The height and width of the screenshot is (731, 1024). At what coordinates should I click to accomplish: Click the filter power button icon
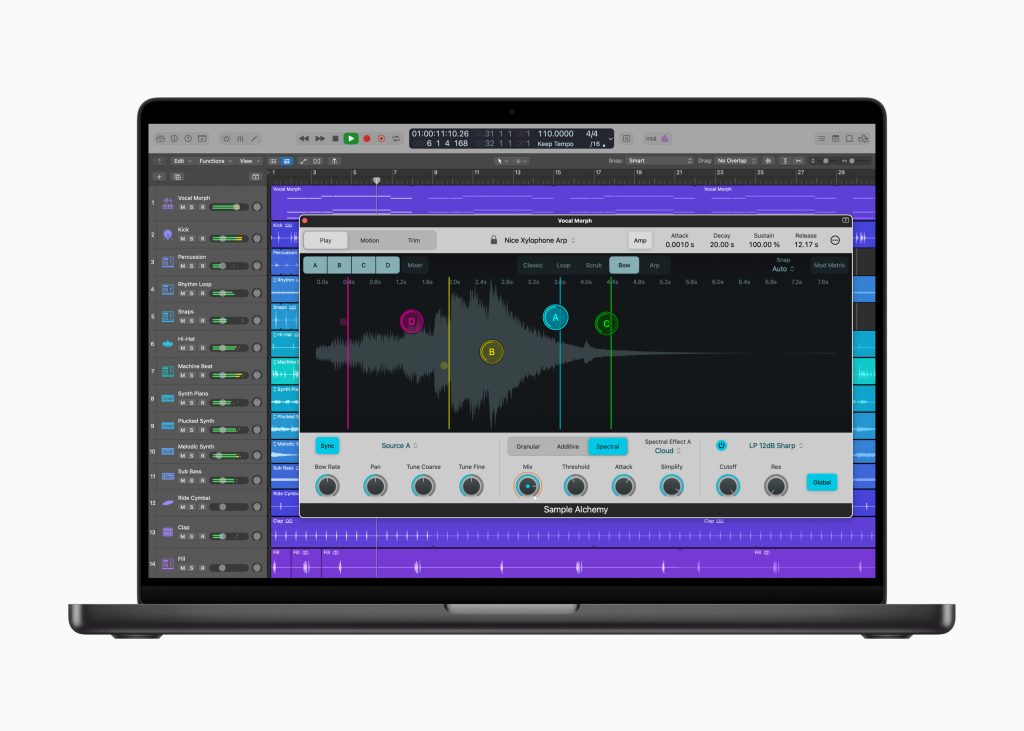tap(722, 446)
